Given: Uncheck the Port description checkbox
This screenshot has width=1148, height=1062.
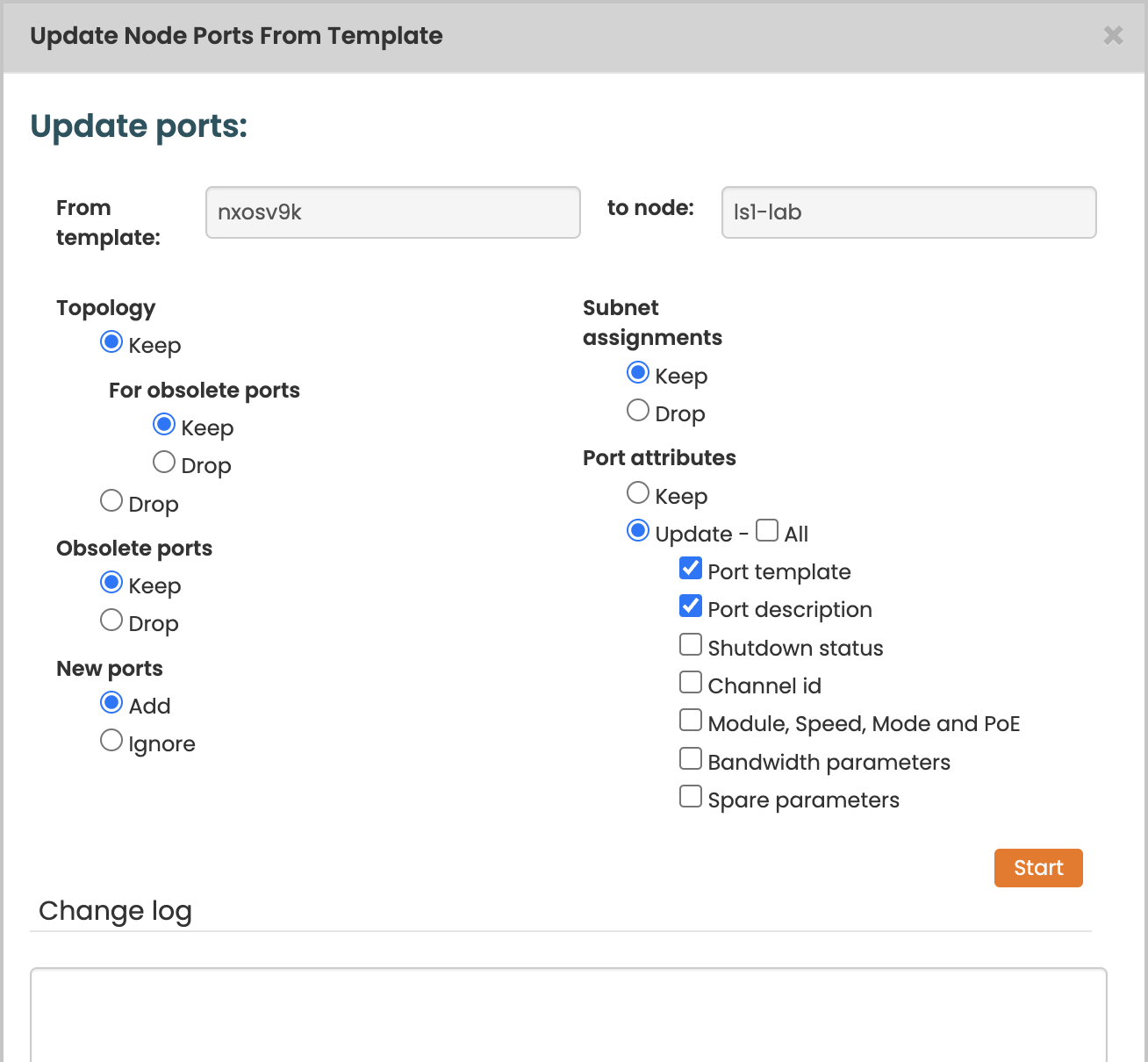Looking at the screenshot, I should tap(691, 606).
